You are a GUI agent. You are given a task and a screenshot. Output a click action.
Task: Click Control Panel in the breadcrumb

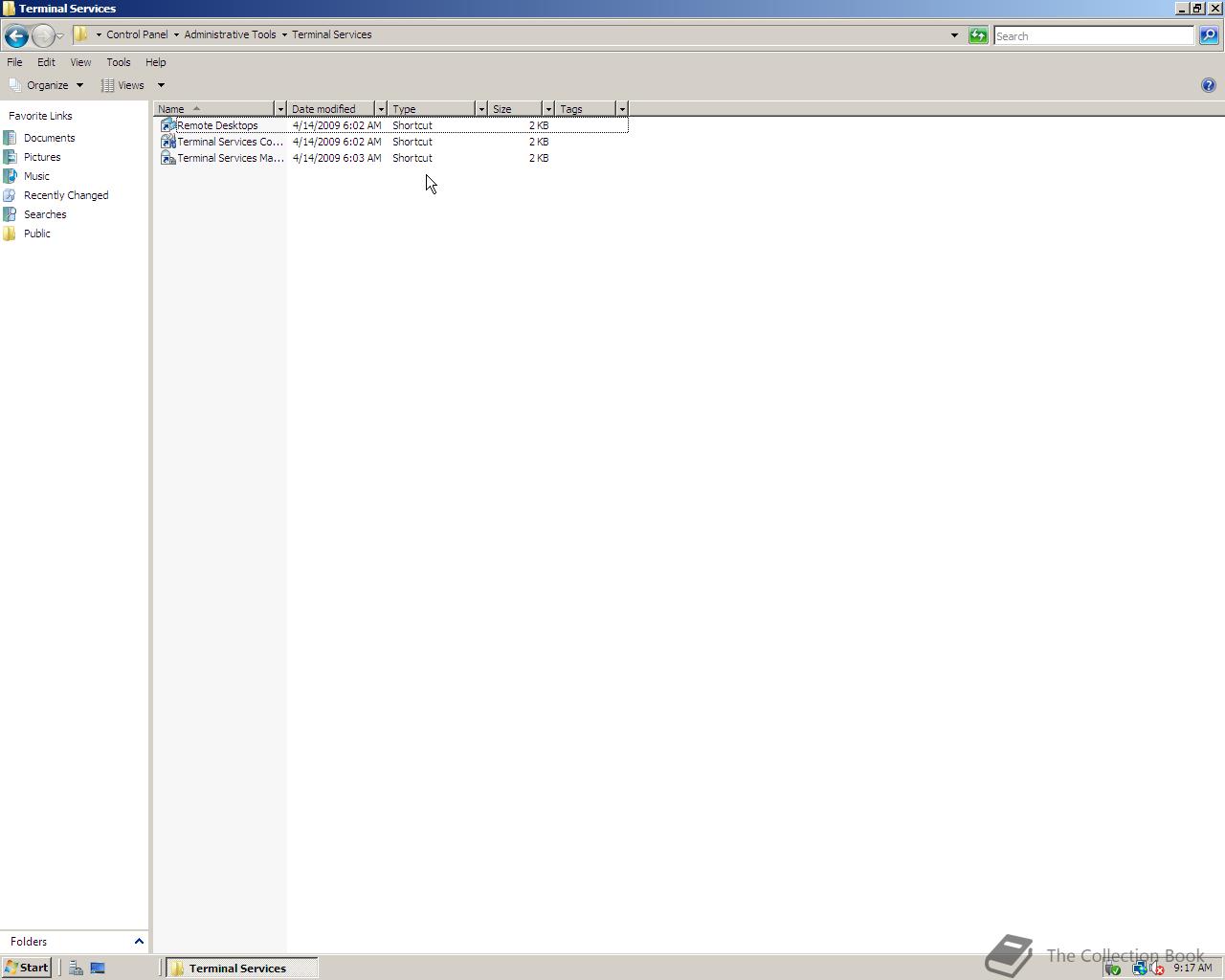coord(137,34)
